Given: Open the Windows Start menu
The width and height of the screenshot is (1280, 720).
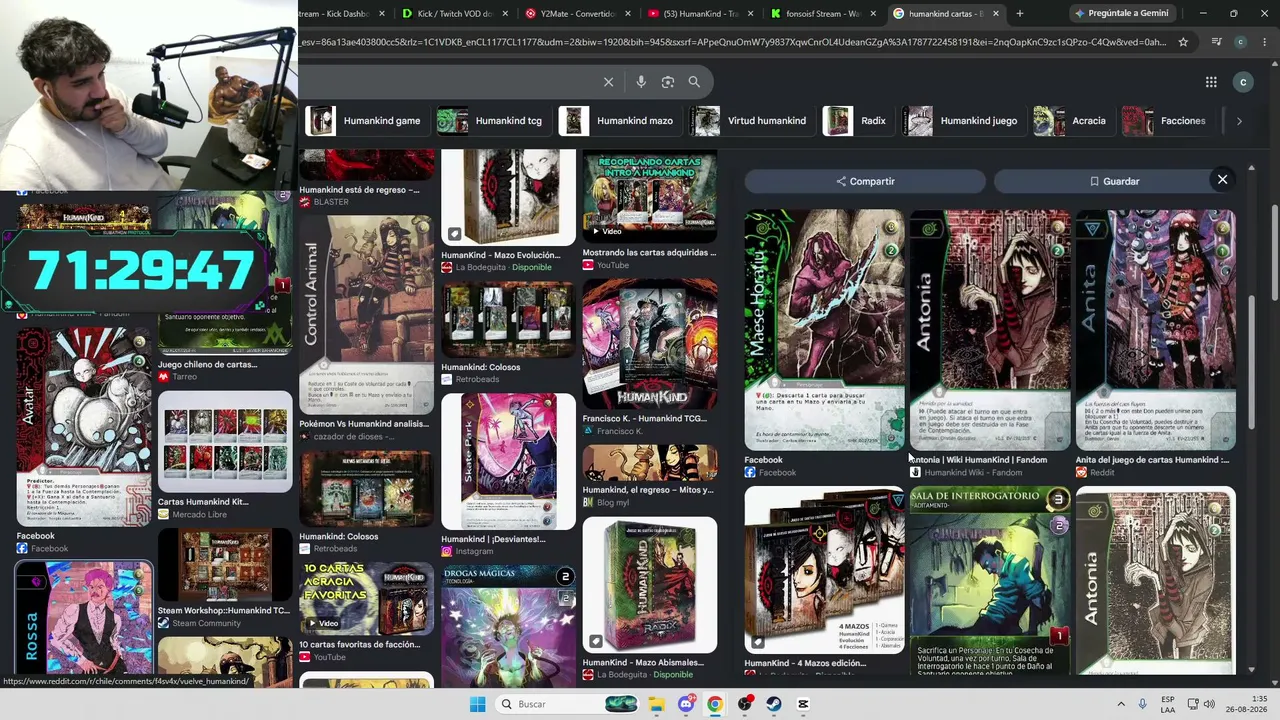Looking at the screenshot, I should pyautogui.click(x=478, y=704).
